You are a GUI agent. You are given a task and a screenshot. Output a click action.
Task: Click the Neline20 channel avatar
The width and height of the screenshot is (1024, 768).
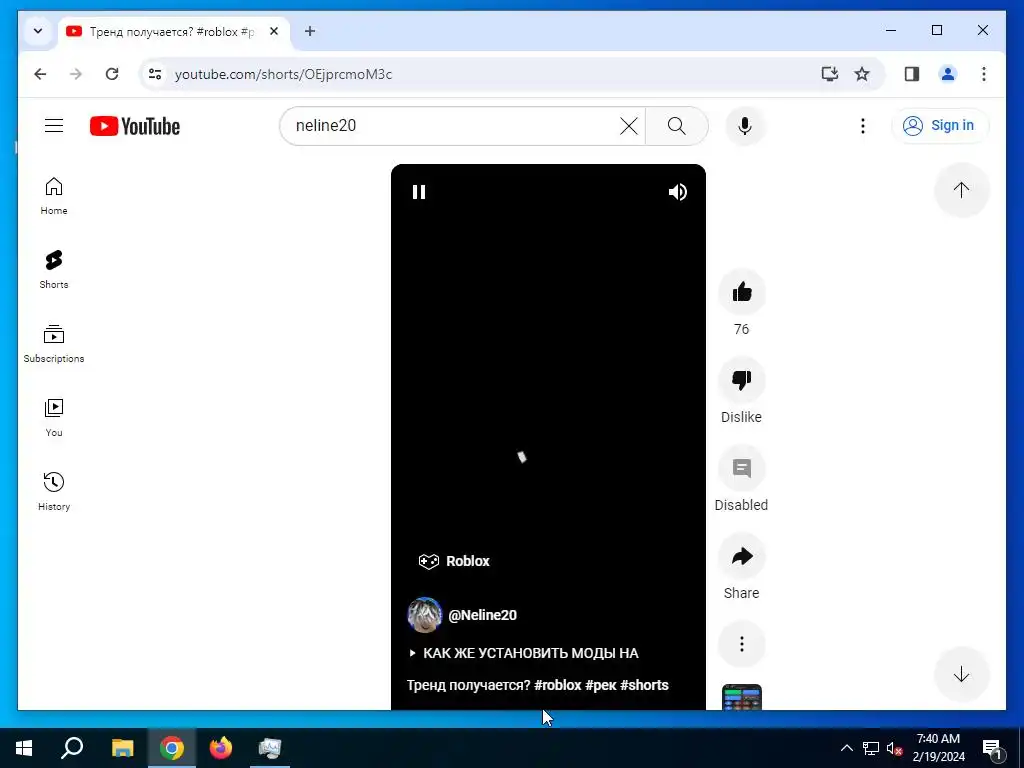tap(424, 615)
